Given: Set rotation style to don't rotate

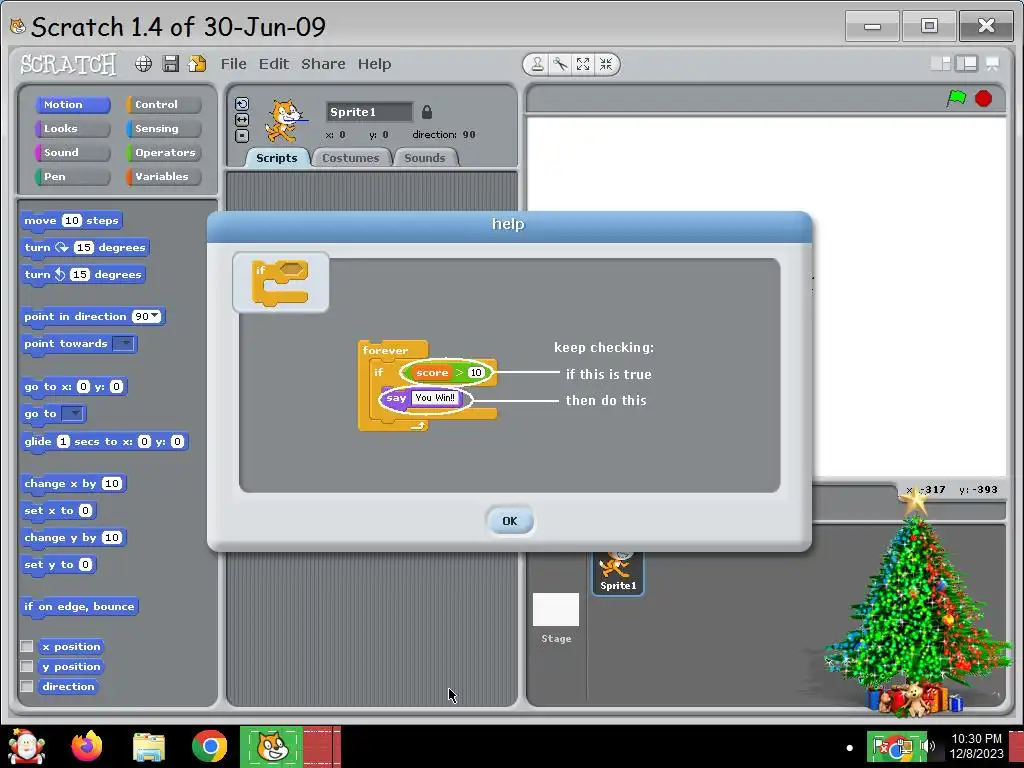Looking at the screenshot, I should tap(242, 135).
